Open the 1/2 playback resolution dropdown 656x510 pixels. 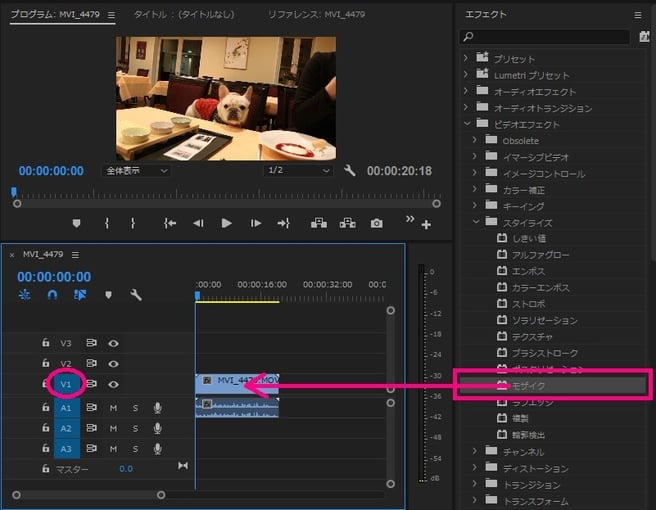pyautogui.click(x=298, y=171)
